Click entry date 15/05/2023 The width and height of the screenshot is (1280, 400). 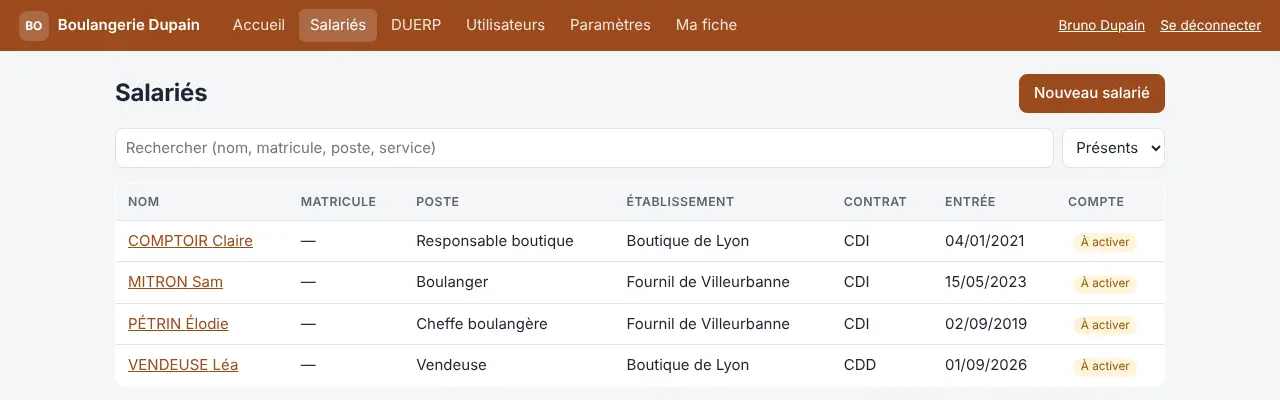986,282
